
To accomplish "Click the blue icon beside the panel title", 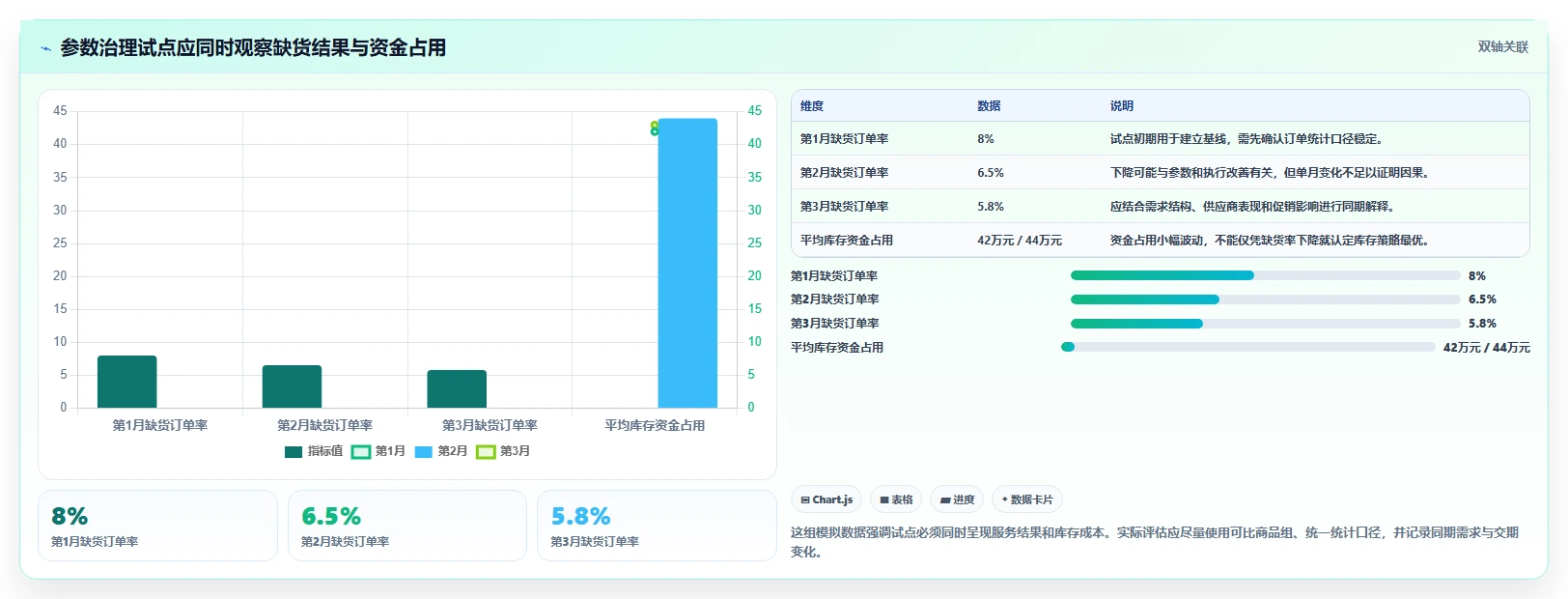I will pos(45,48).
